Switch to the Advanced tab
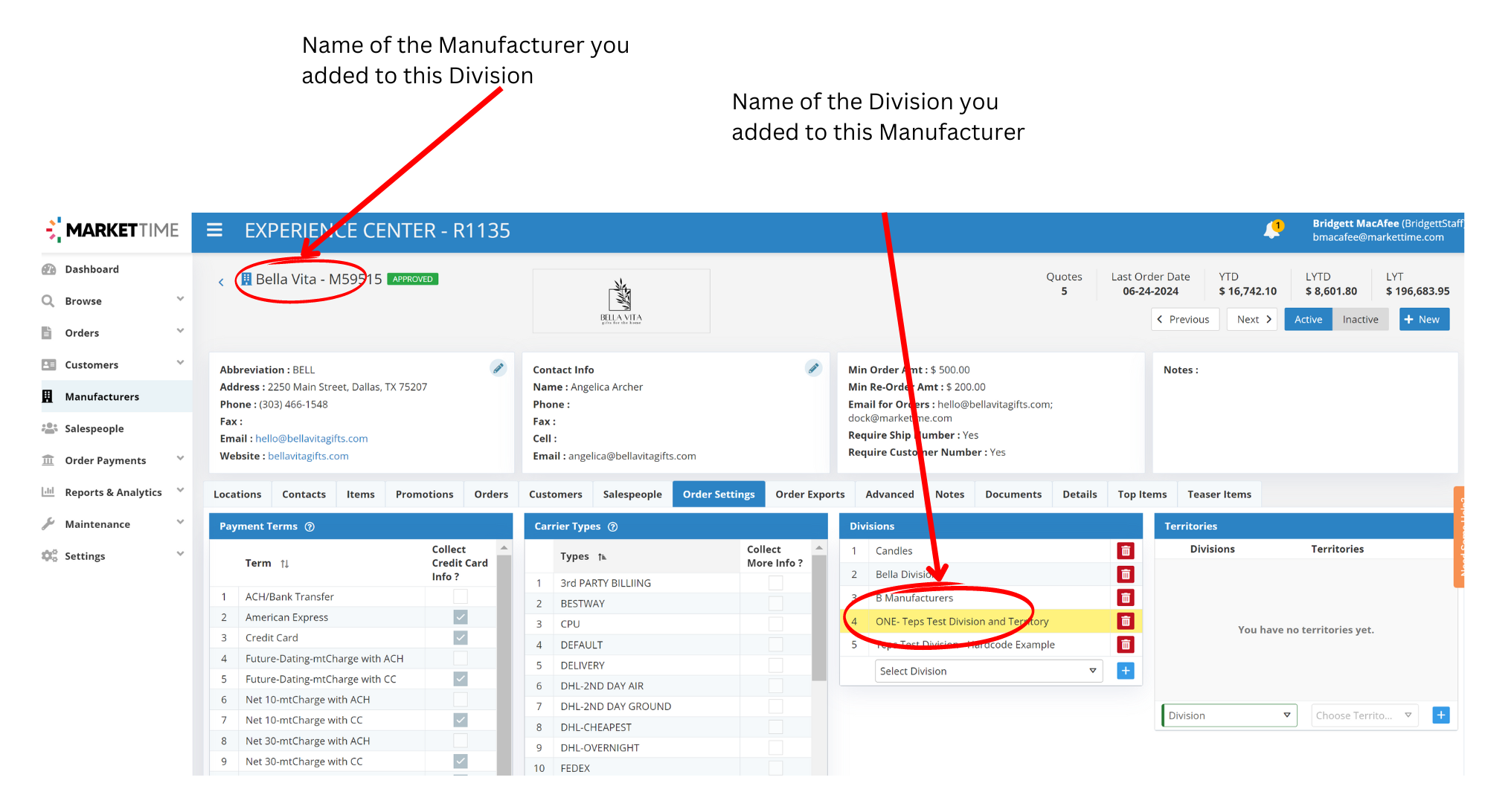This screenshot has width=1488, height=812. (890, 494)
